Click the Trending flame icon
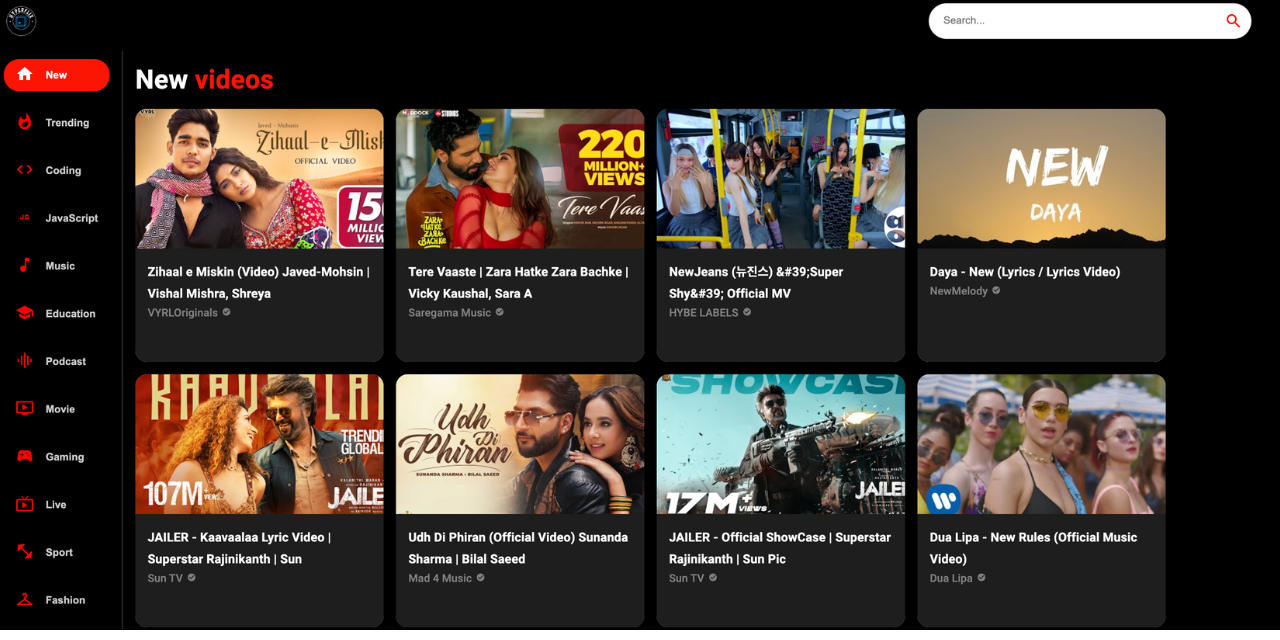 [25, 123]
